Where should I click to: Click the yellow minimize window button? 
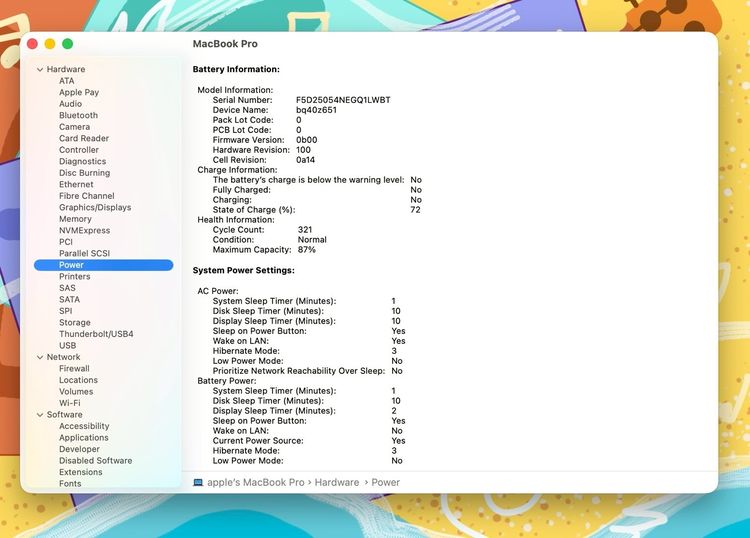pos(50,44)
